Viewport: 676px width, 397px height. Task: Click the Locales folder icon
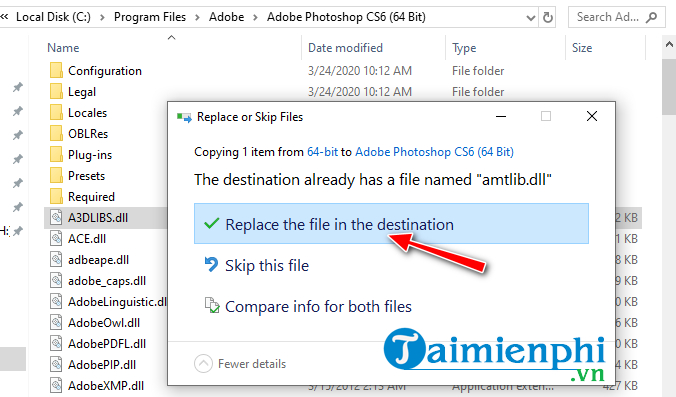coord(56,113)
